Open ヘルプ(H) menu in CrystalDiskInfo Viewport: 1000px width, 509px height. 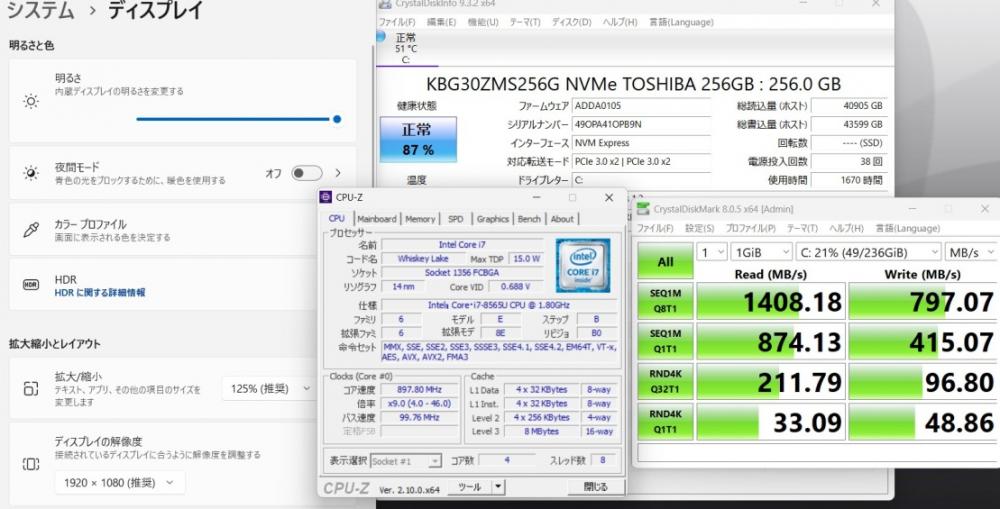619,22
